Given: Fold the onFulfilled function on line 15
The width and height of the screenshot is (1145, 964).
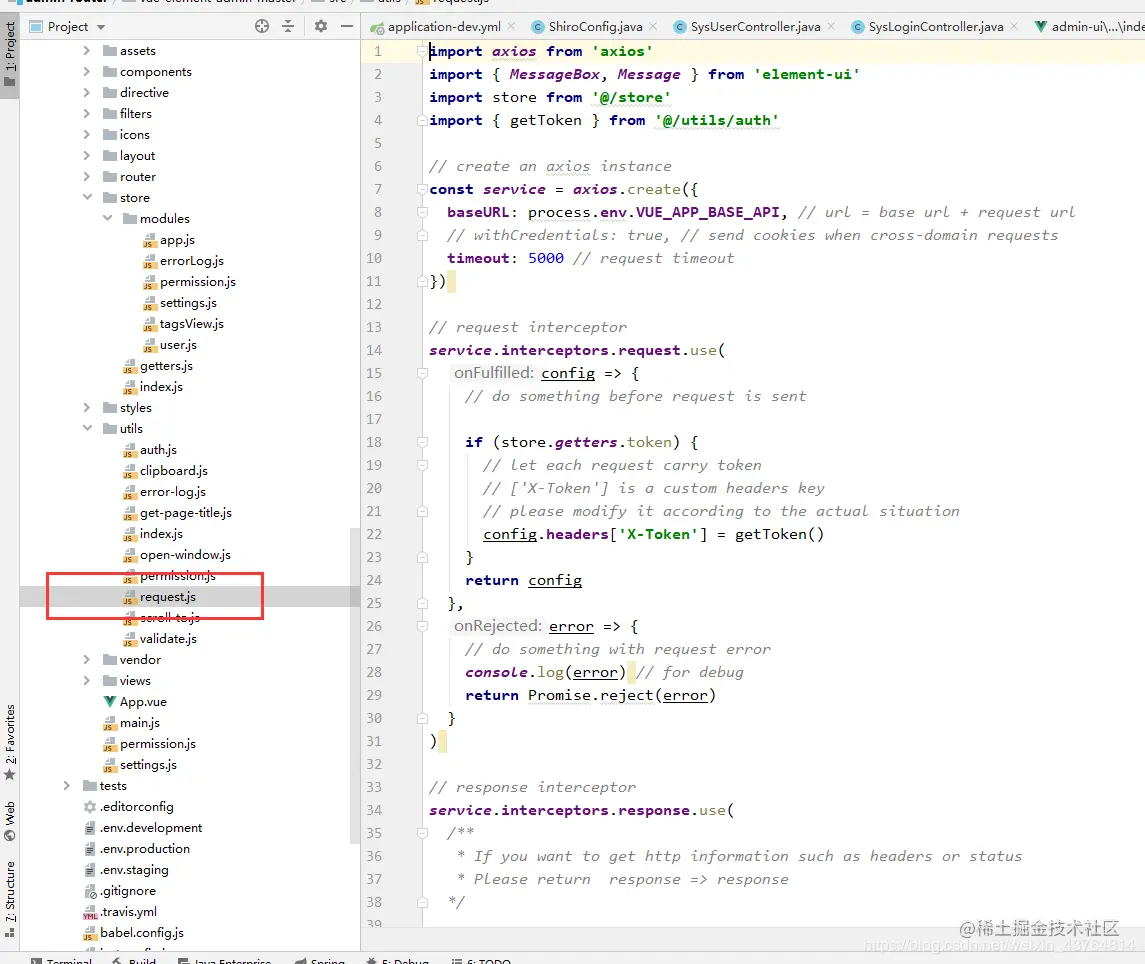Looking at the screenshot, I should (422, 373).
